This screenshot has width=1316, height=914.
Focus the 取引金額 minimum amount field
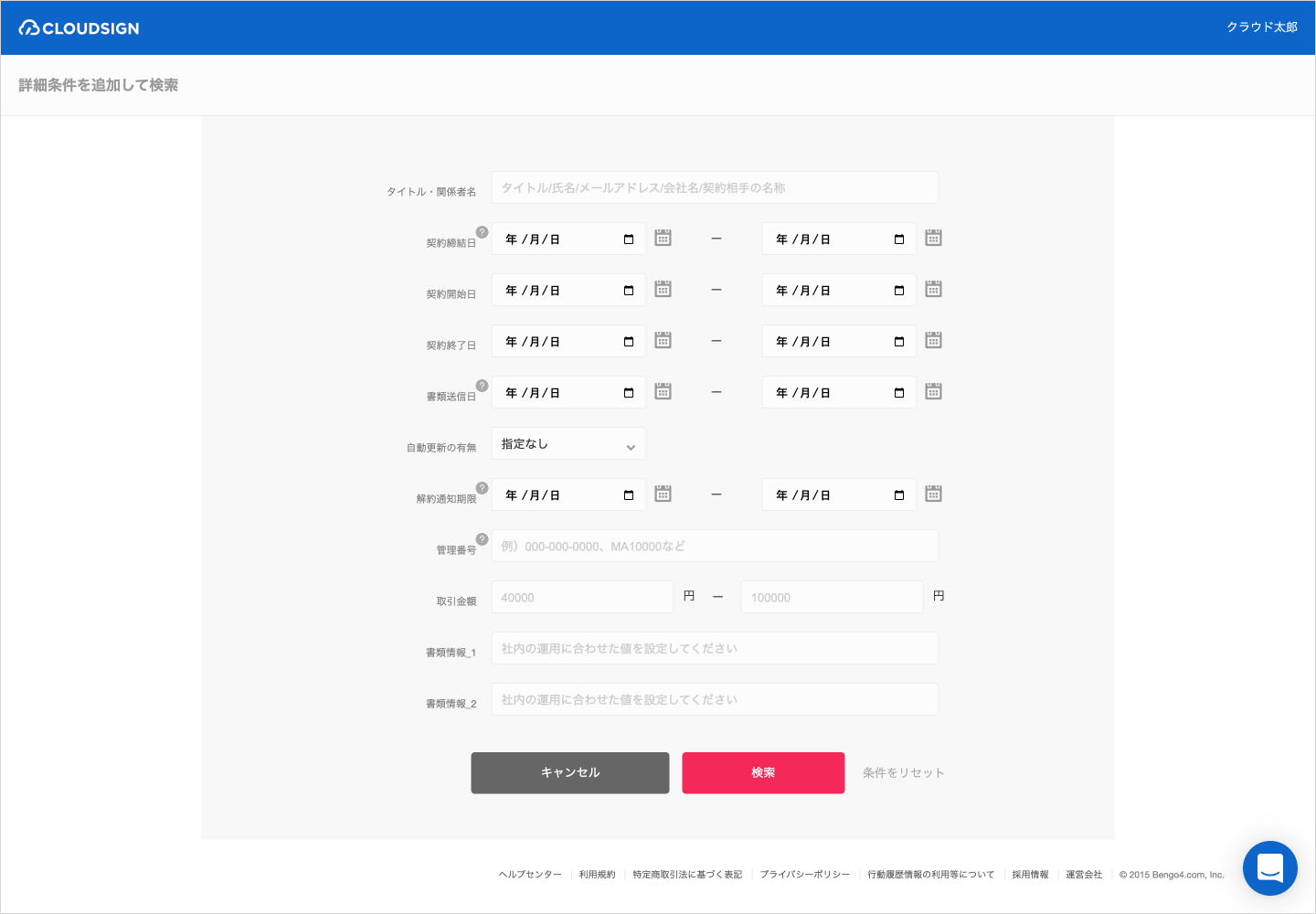point(582,597)
